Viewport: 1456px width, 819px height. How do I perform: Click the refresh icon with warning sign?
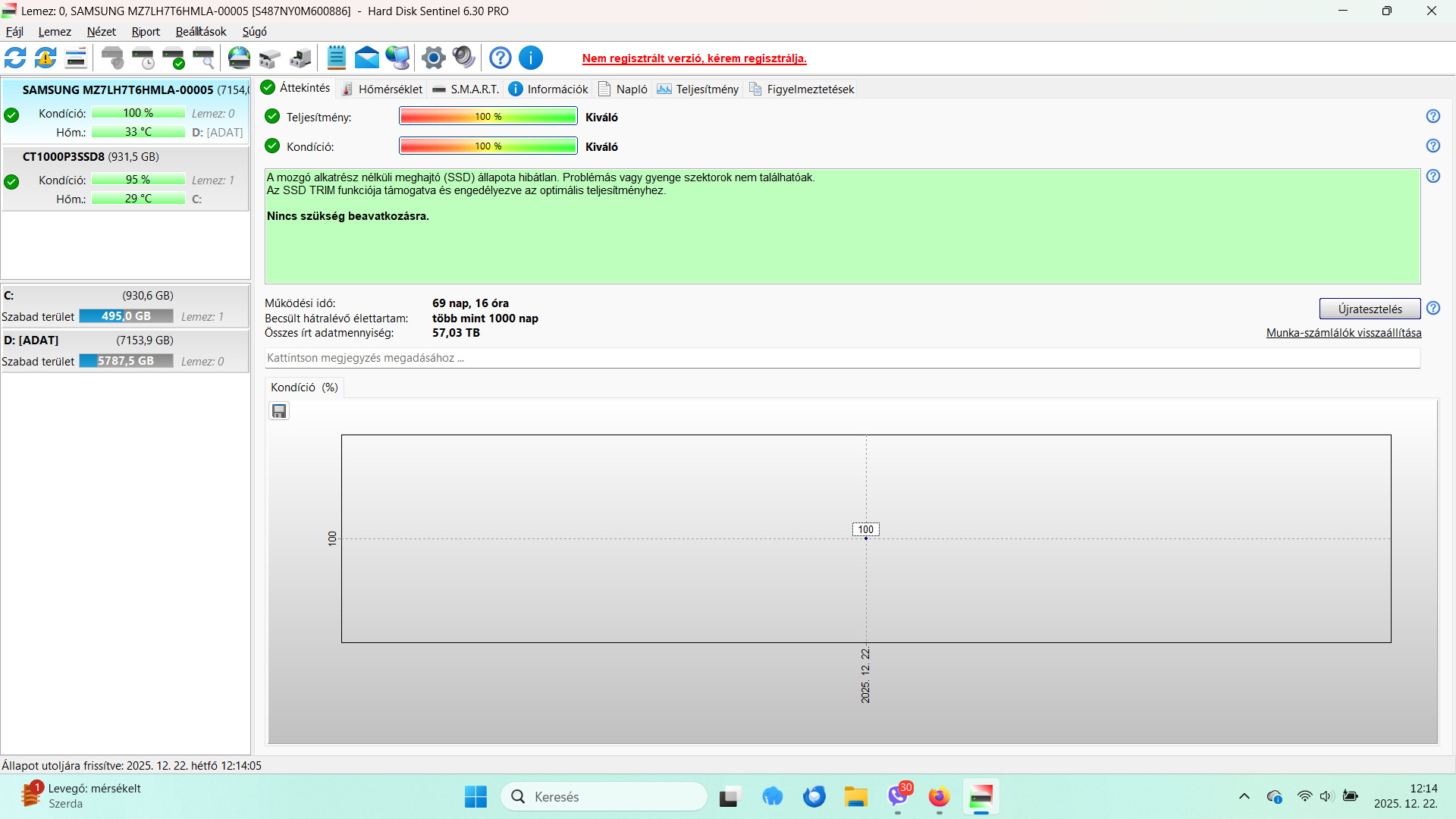pos(45,58)
